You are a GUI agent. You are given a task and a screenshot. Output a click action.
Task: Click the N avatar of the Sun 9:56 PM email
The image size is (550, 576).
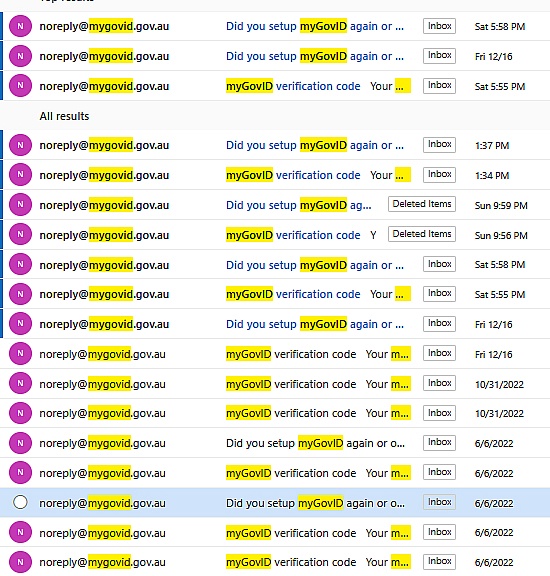(20, 234)
